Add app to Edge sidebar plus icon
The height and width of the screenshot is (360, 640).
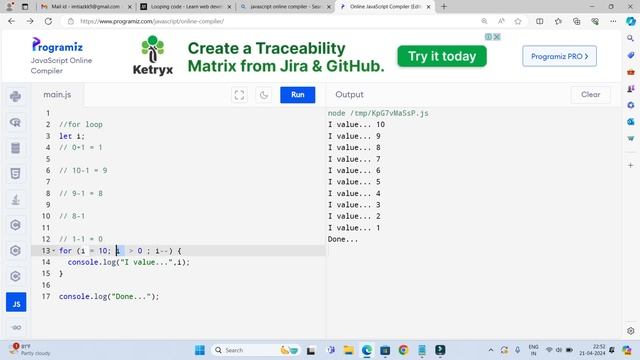(x=631, y=165)
